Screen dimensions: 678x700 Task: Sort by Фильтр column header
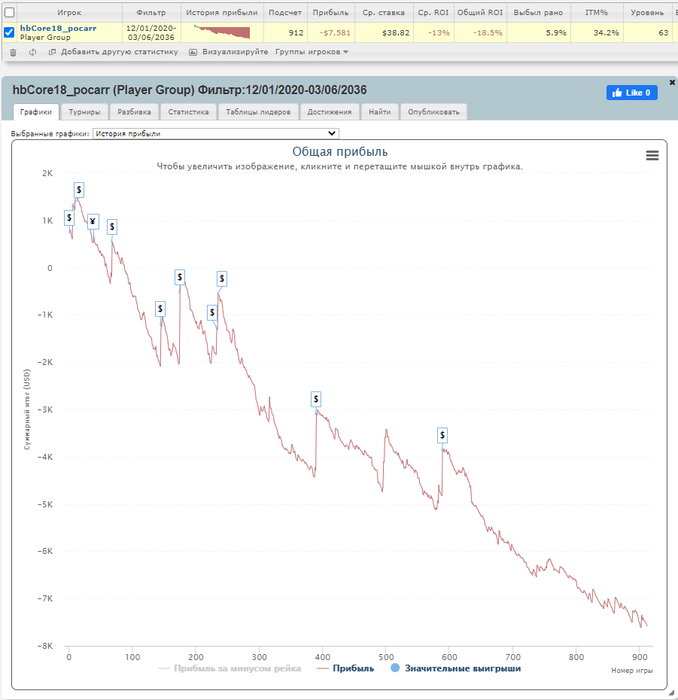151,12
